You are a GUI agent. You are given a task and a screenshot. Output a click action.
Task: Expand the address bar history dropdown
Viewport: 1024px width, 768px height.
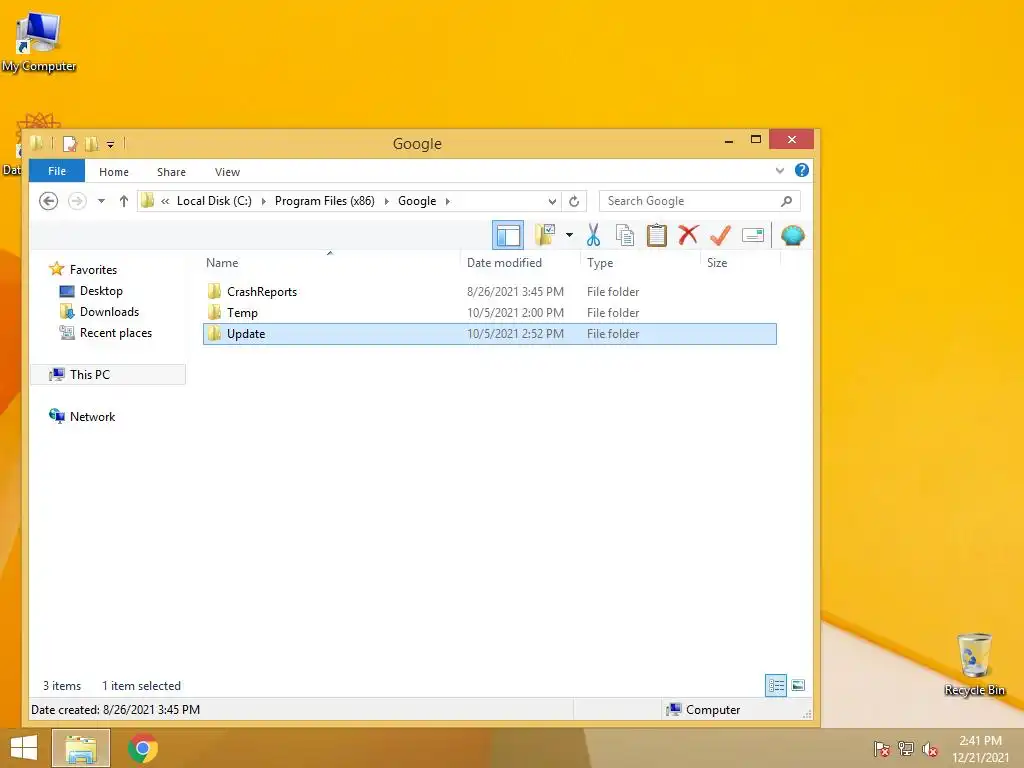pos(552,201)
